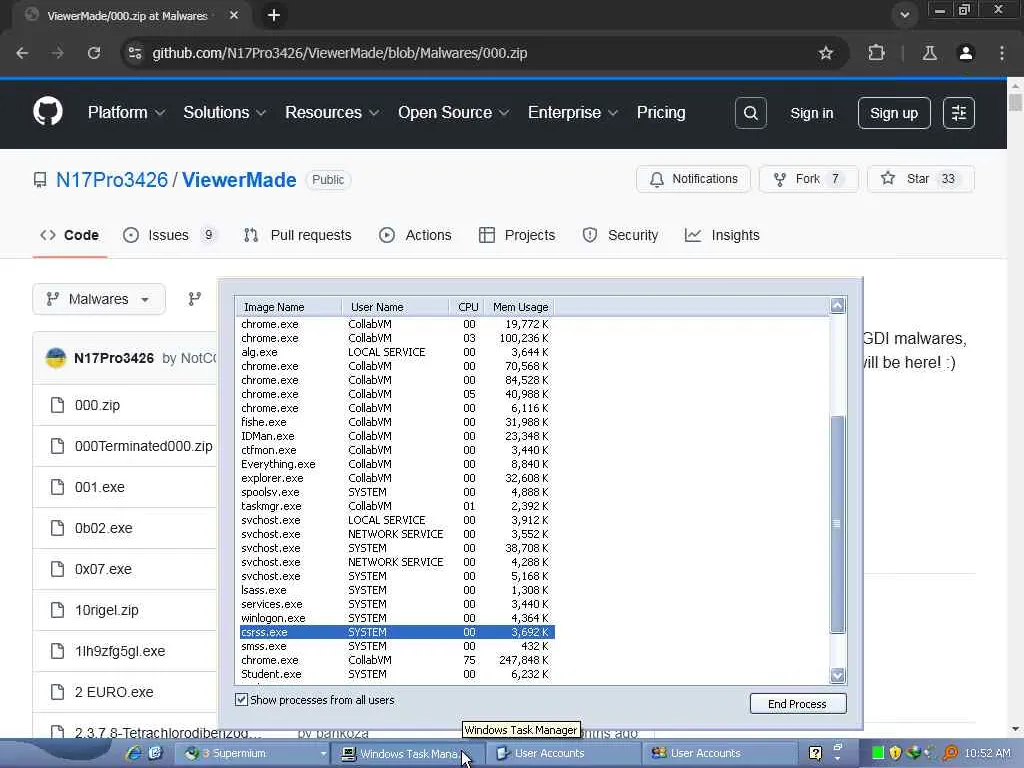
Task: Launch Internet Explorer from quick launch
Action: click(x=134, y=753)
